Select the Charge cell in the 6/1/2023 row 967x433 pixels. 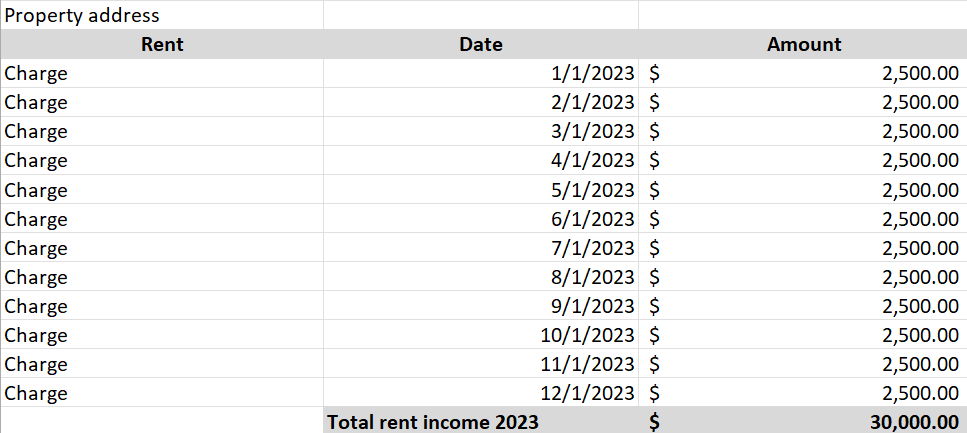(x=162, y=218)
